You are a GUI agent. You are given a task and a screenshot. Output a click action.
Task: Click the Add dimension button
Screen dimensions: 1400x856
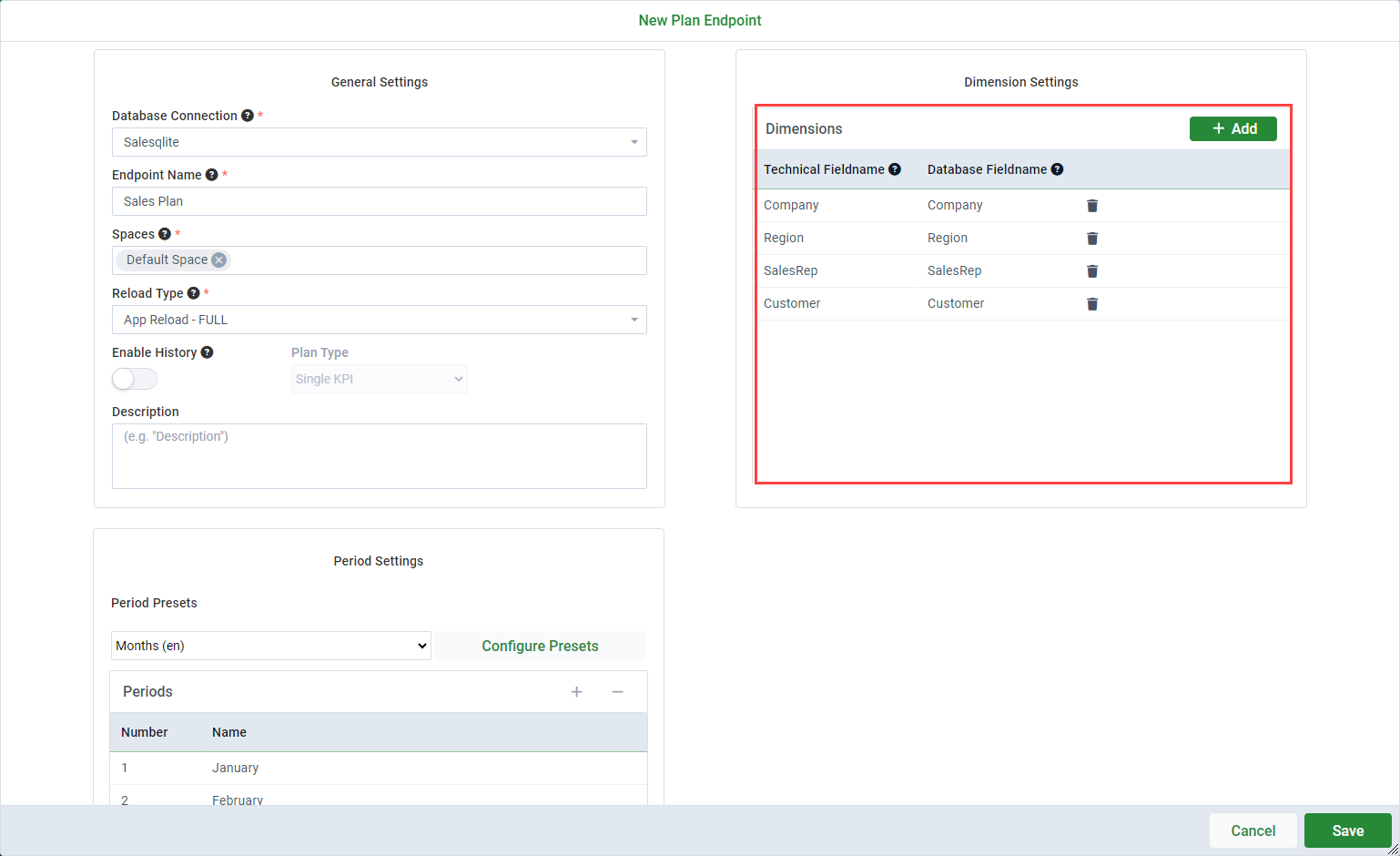(1233, 129)
